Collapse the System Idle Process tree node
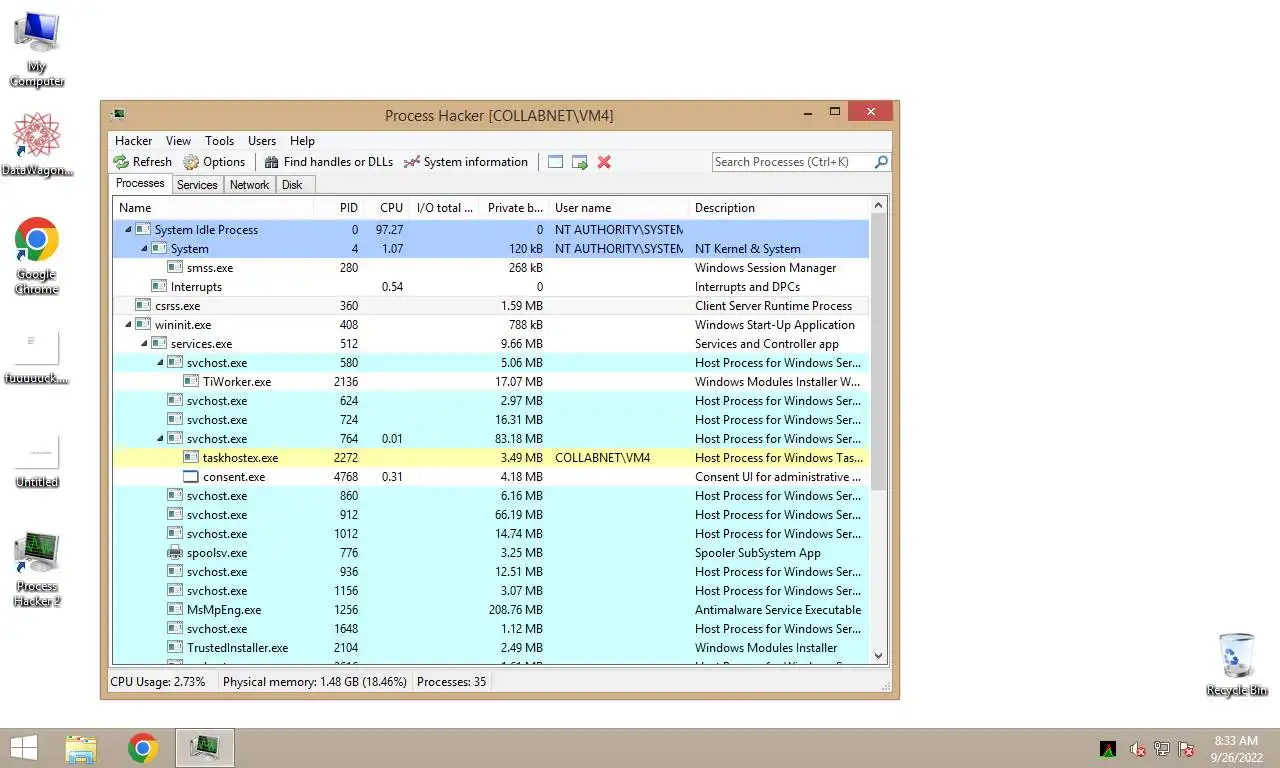This screenshot has width=1280, height=768. [128, 230]
